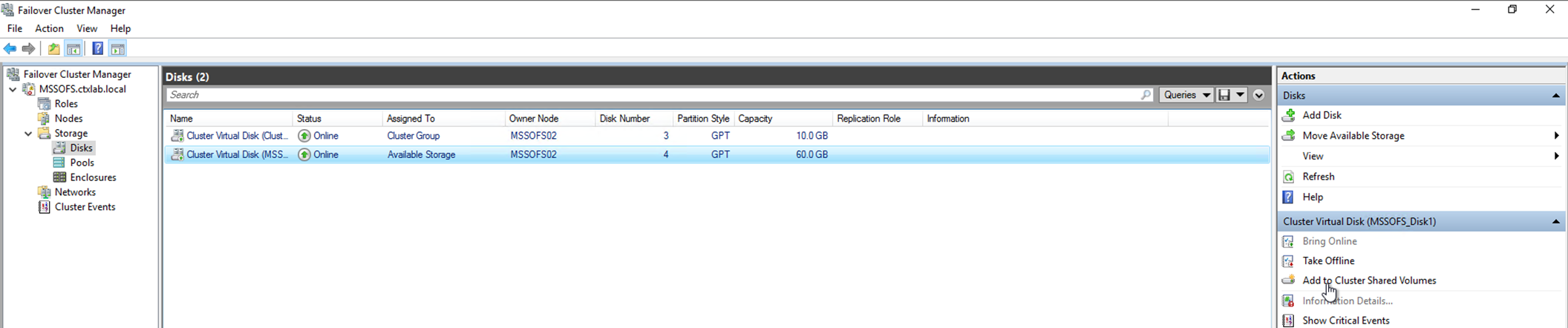1568x328 pixels.
Task: Toggle the Show/Hide Action Pane toolbar button
Action: click(117, 49)
